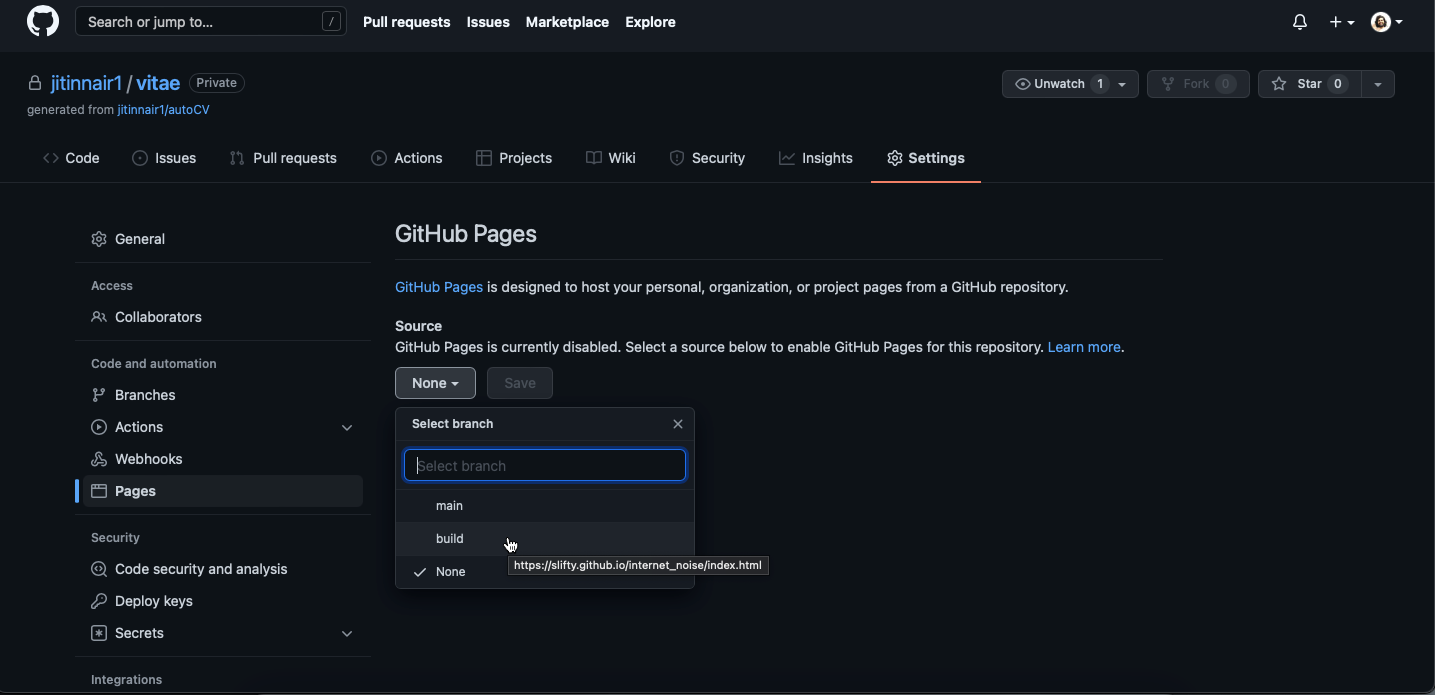Open Collaborators in sidebar
Image resolution: width=1435 pixels, height=695 pixels.
coord(223,317)
